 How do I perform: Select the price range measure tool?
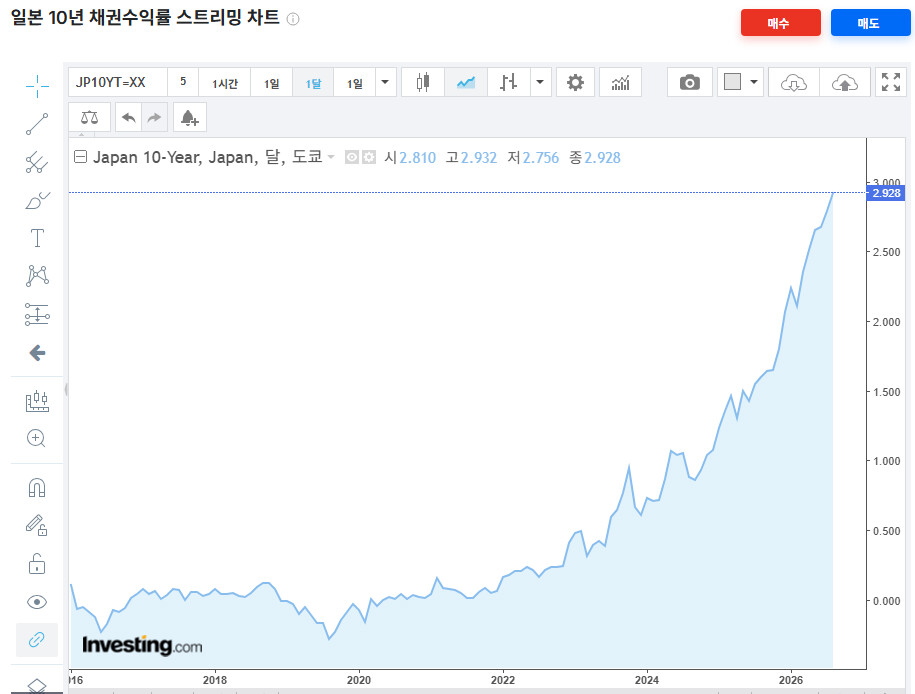pyautogui.click(x=37, y=402)
